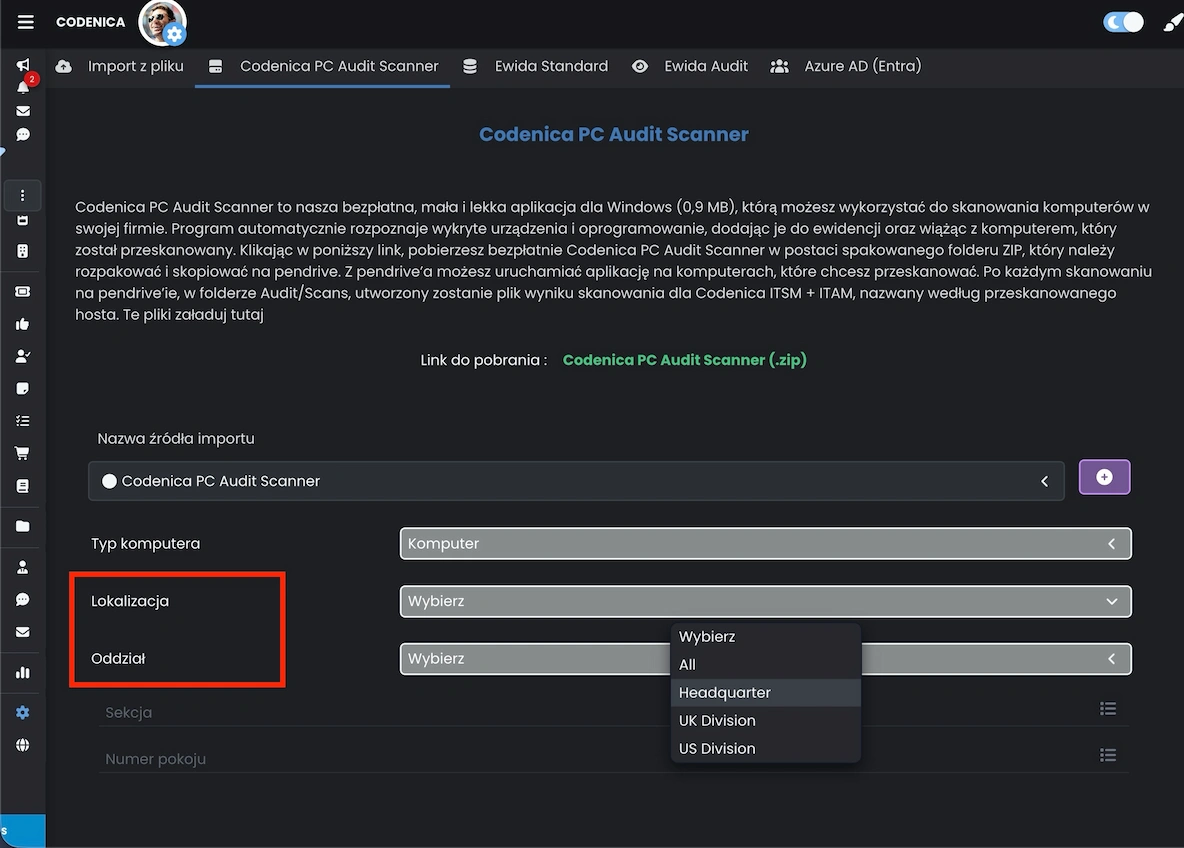Open the list picker beside Sekcja field
The height and width of the screenshot is (848, 1184).
[1108, 708]
